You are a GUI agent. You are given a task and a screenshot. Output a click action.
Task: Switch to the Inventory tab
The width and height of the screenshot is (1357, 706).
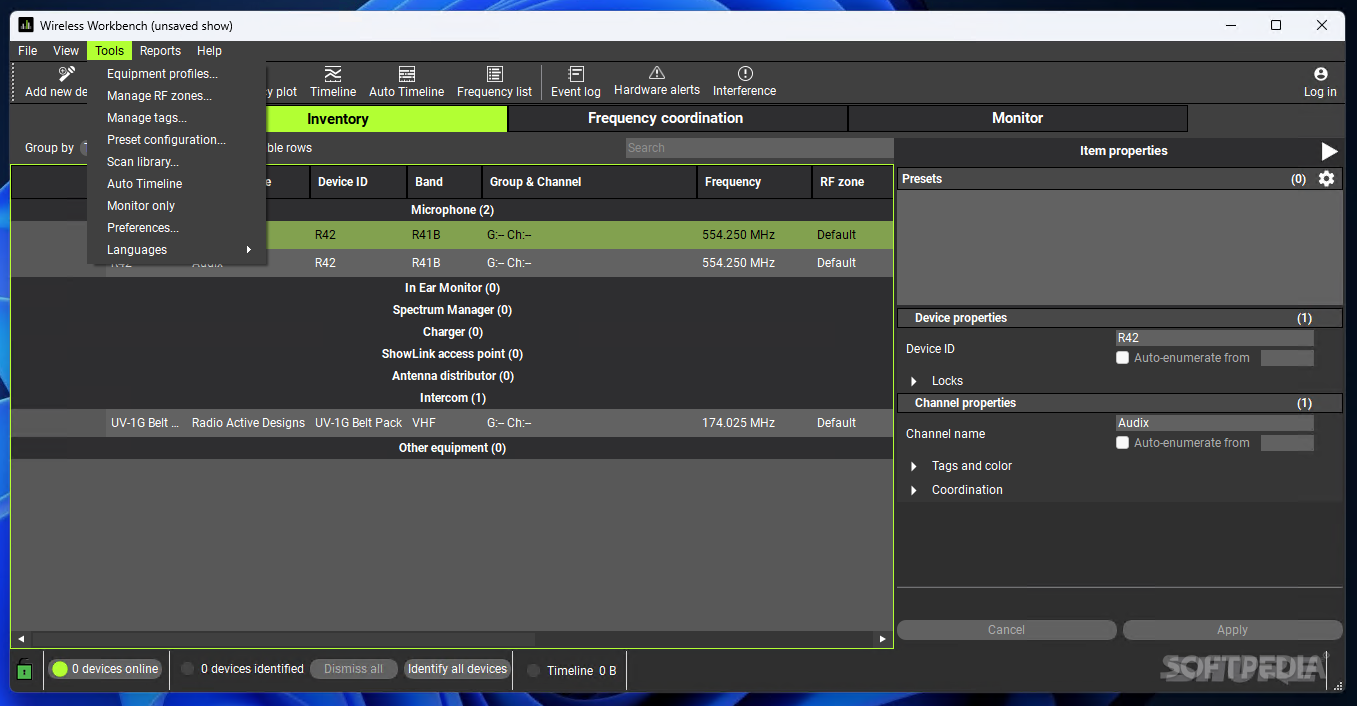(338, 119)
